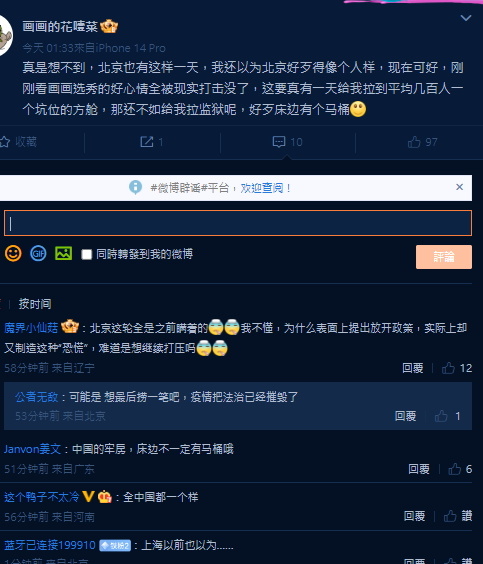Expand post options chevron at top right
This screenshot has height=564, width=483.
(x=466, y=18)
